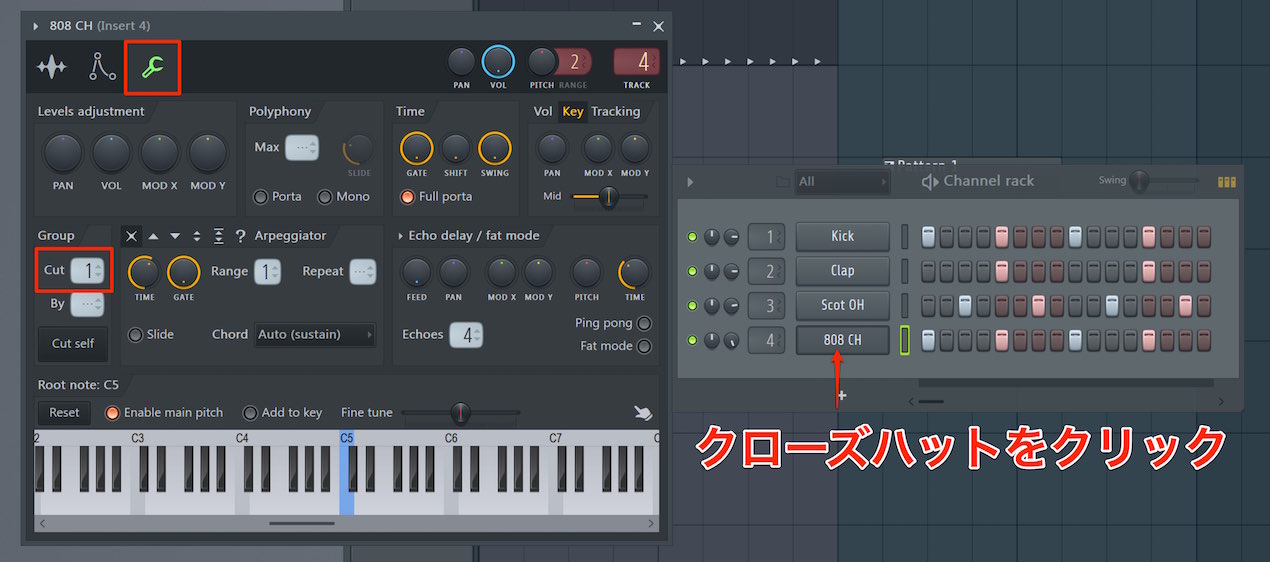Select the wrench miscellaneous functions icon

(152, 67)
